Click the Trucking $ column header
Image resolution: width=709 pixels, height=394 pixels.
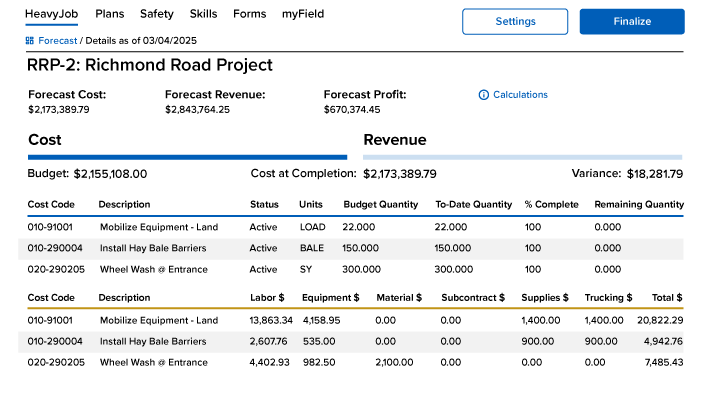tap(609, 298)
